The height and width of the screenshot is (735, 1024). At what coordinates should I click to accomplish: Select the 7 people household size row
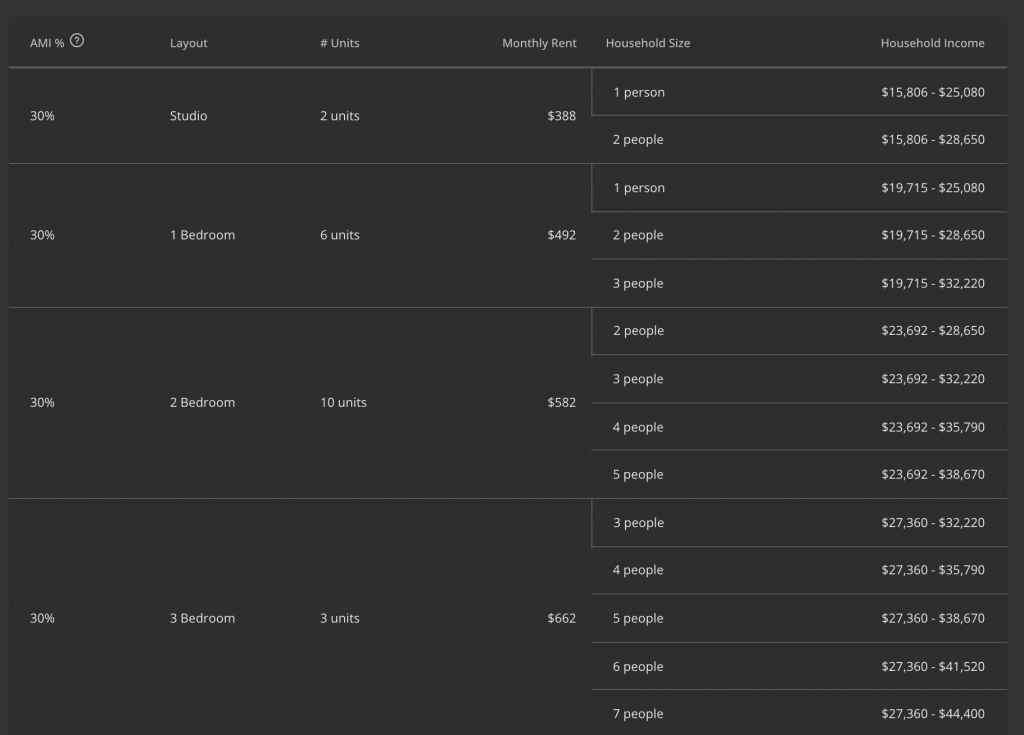638,714
